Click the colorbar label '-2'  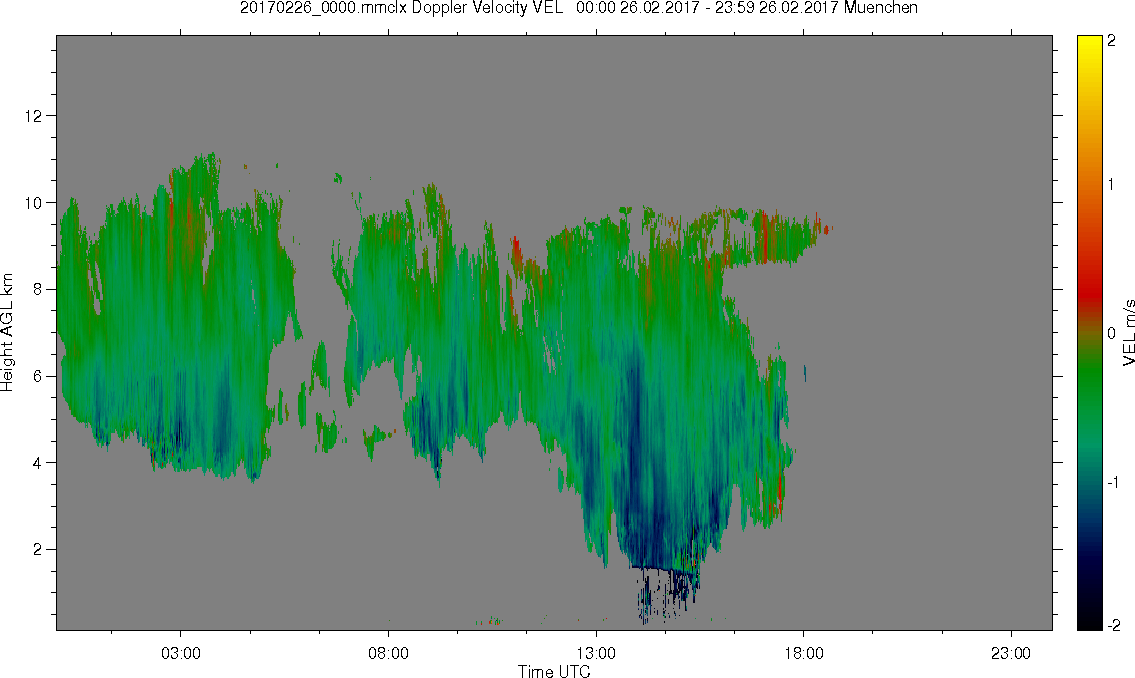[1113, 625]
